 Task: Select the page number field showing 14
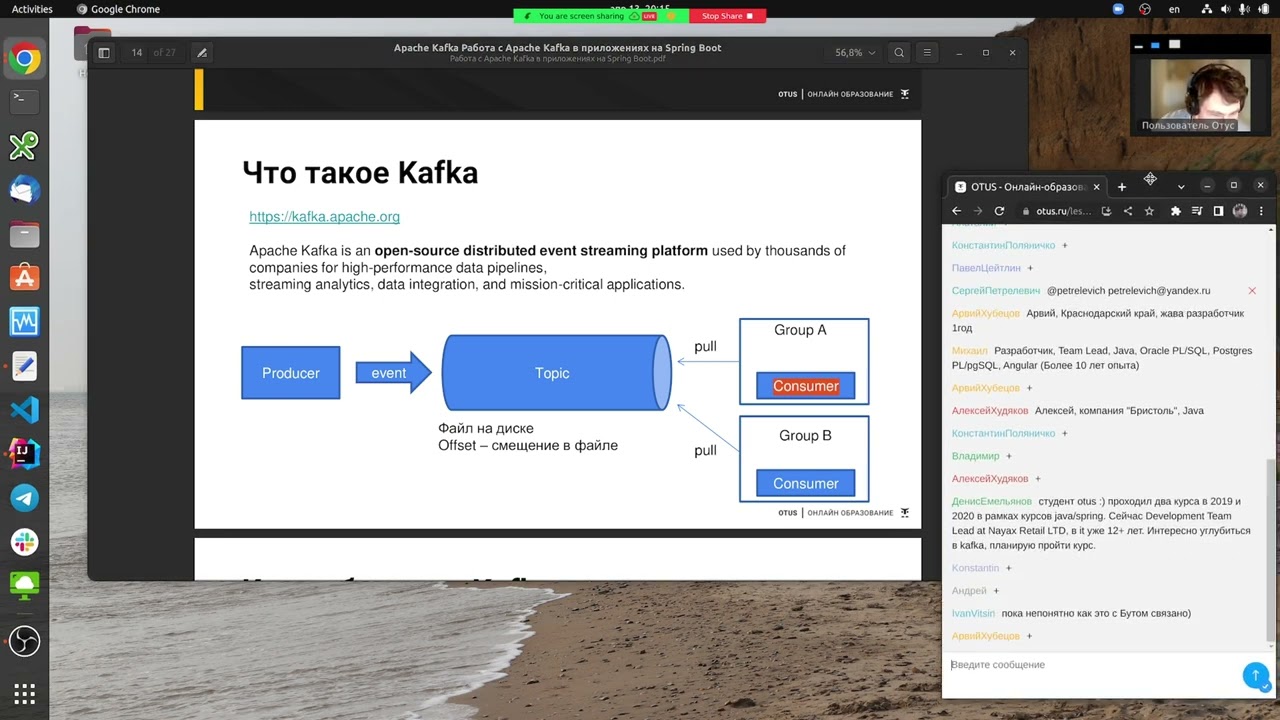coord(137,53)
